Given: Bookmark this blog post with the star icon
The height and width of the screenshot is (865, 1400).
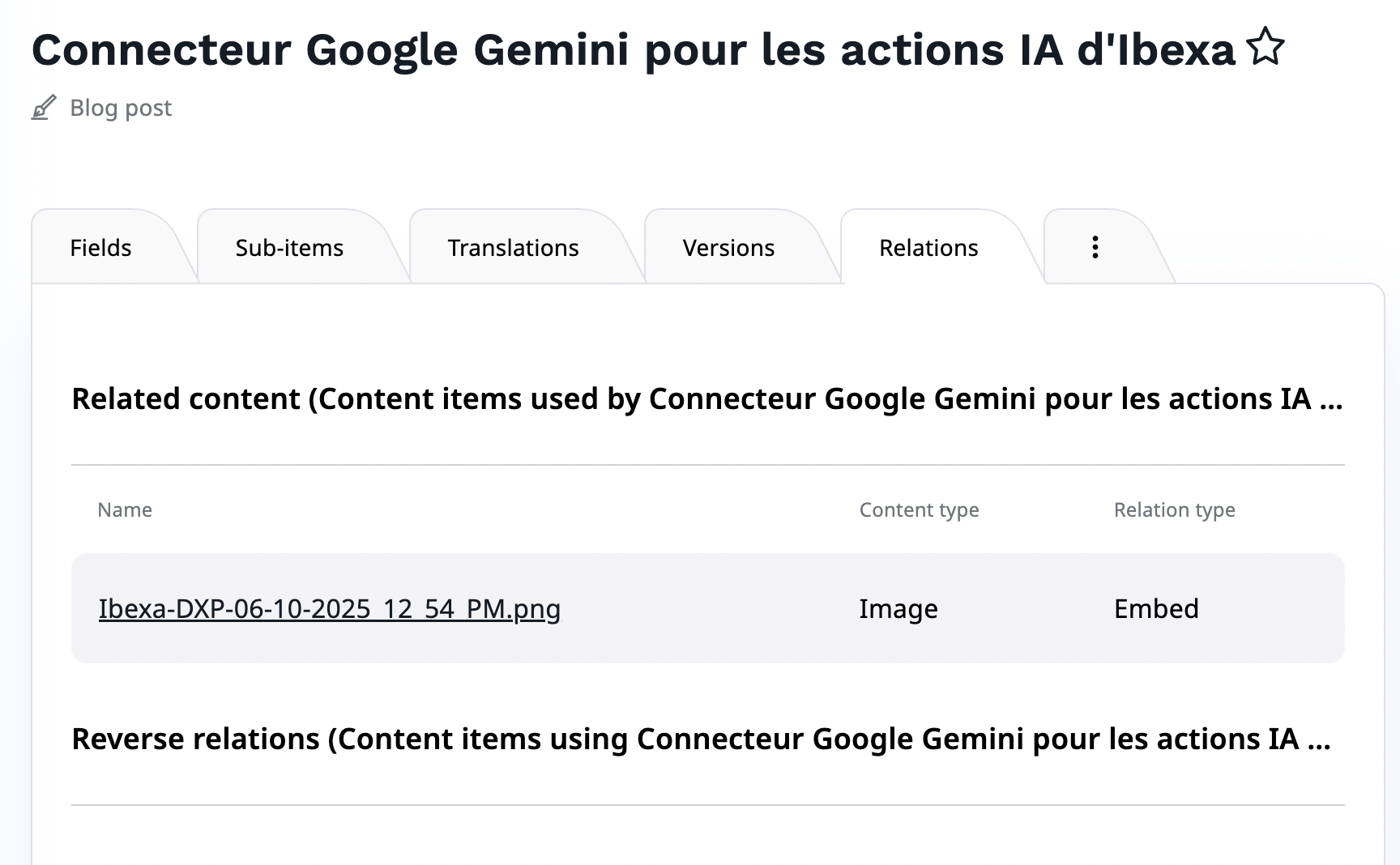Looking at the screenshot, I should point(1266,47).
